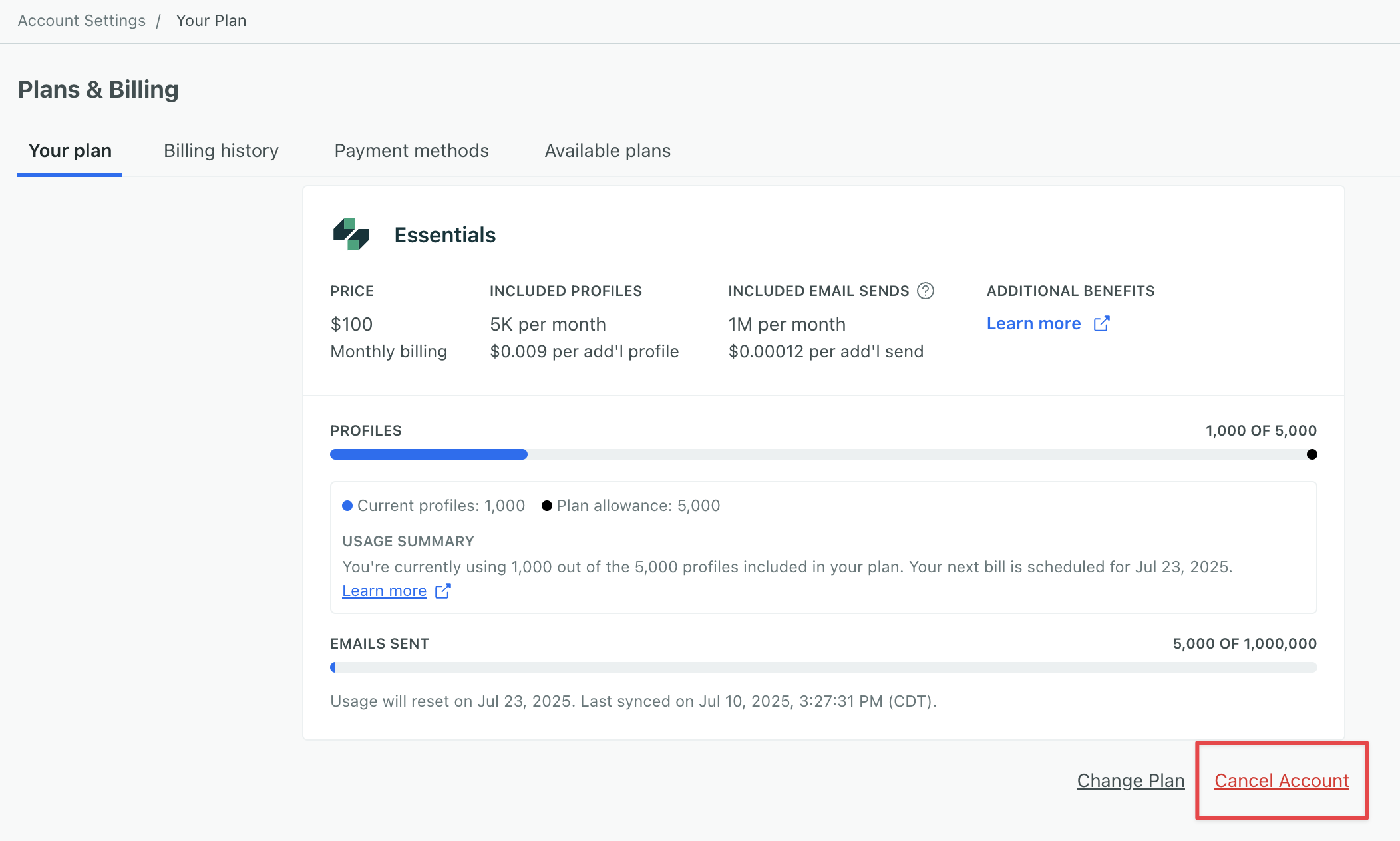Click the blue Current profiles legend dot
The height and width of the screenshot is (841, 1400).
pyautogui.click(x=347, y=506)
